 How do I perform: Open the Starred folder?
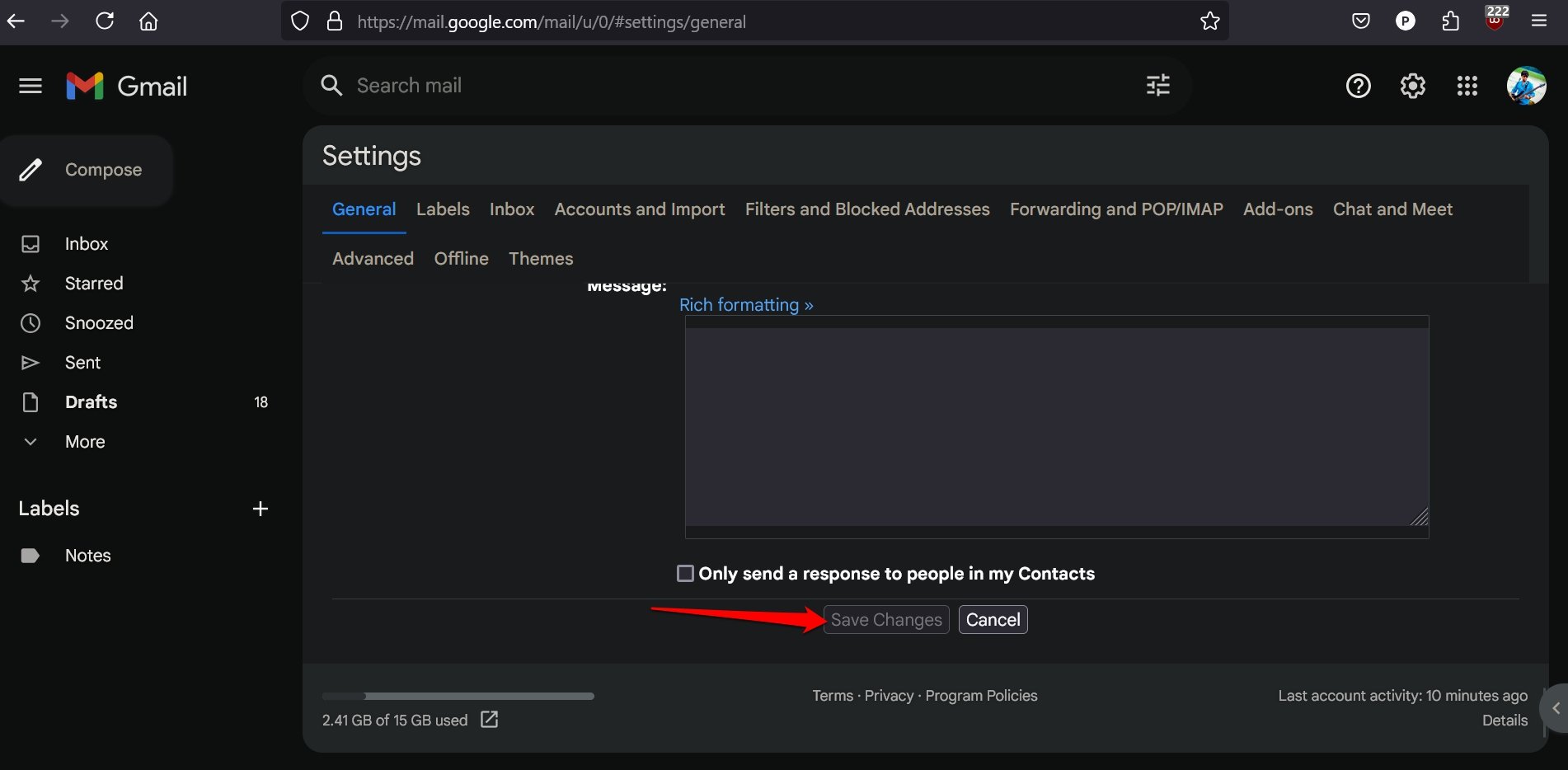pyautogui.click(x=94, y=284)
